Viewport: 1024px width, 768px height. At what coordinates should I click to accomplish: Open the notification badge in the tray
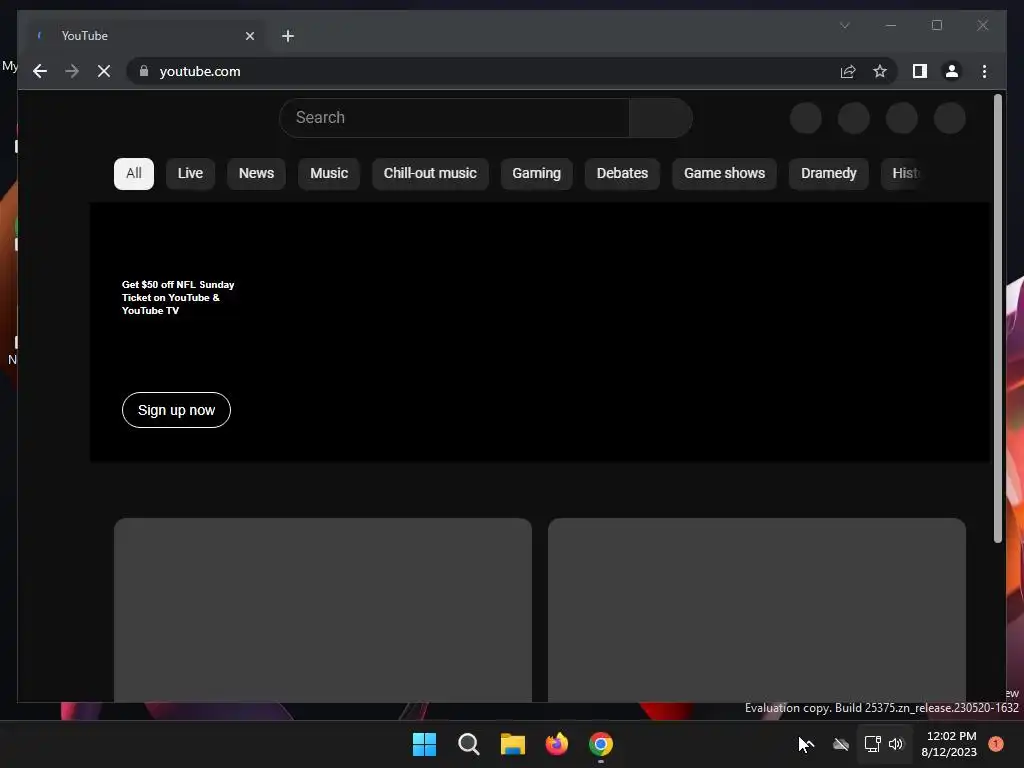tap(996, 744)
